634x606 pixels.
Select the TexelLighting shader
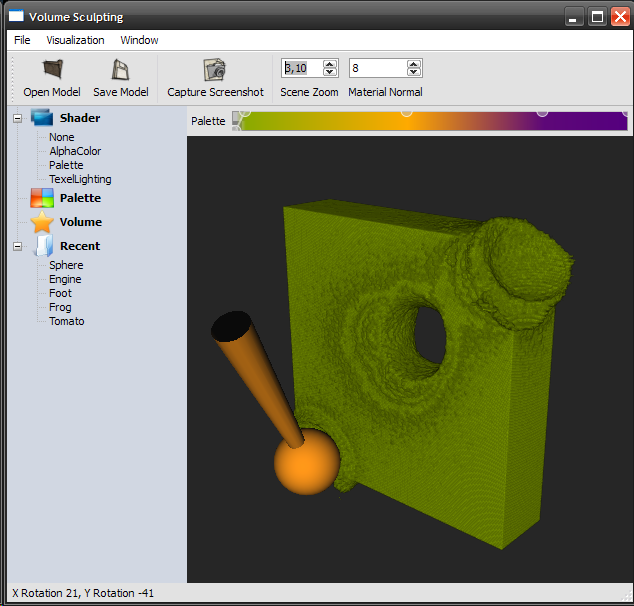tap(80, 179)
